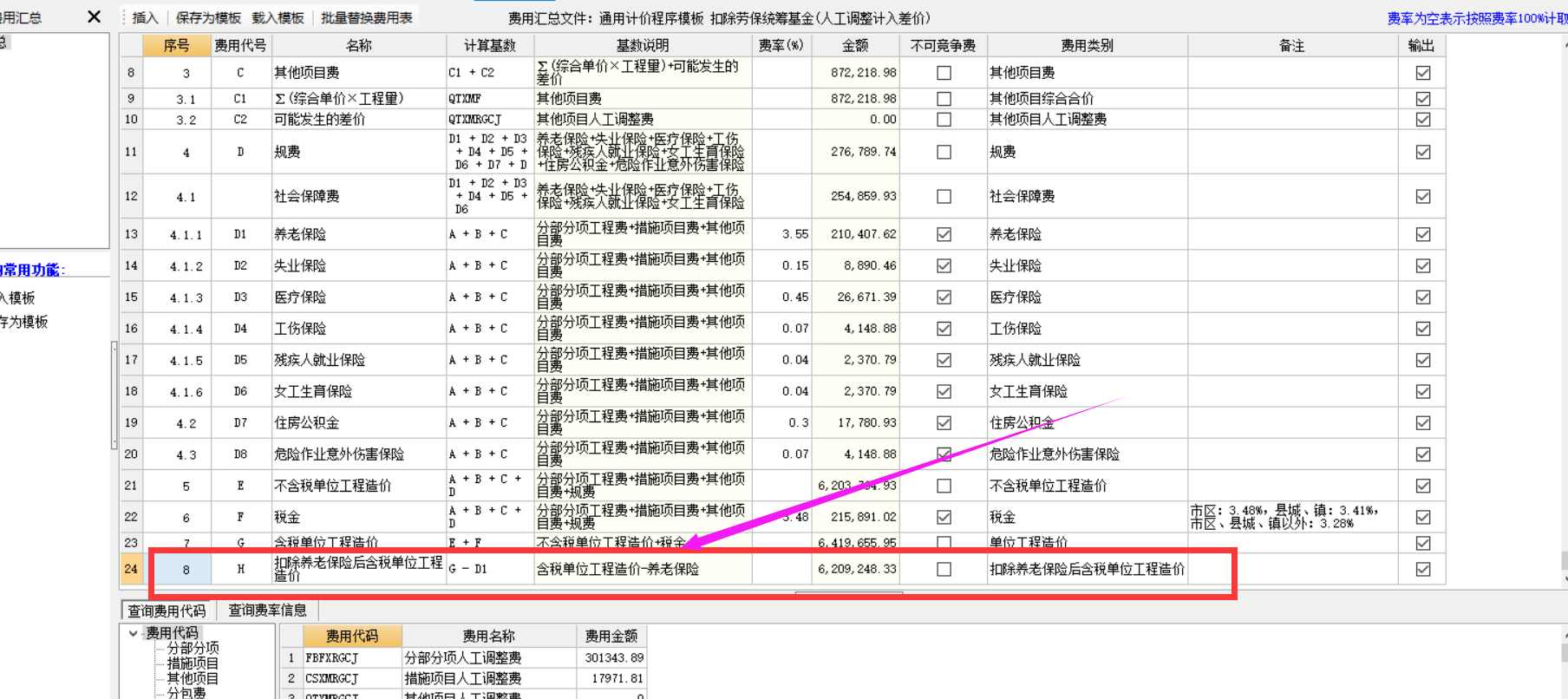Click the 插入 toolbar button
The height and width of the screenshot is (699, 1568).
pos(146,17)
